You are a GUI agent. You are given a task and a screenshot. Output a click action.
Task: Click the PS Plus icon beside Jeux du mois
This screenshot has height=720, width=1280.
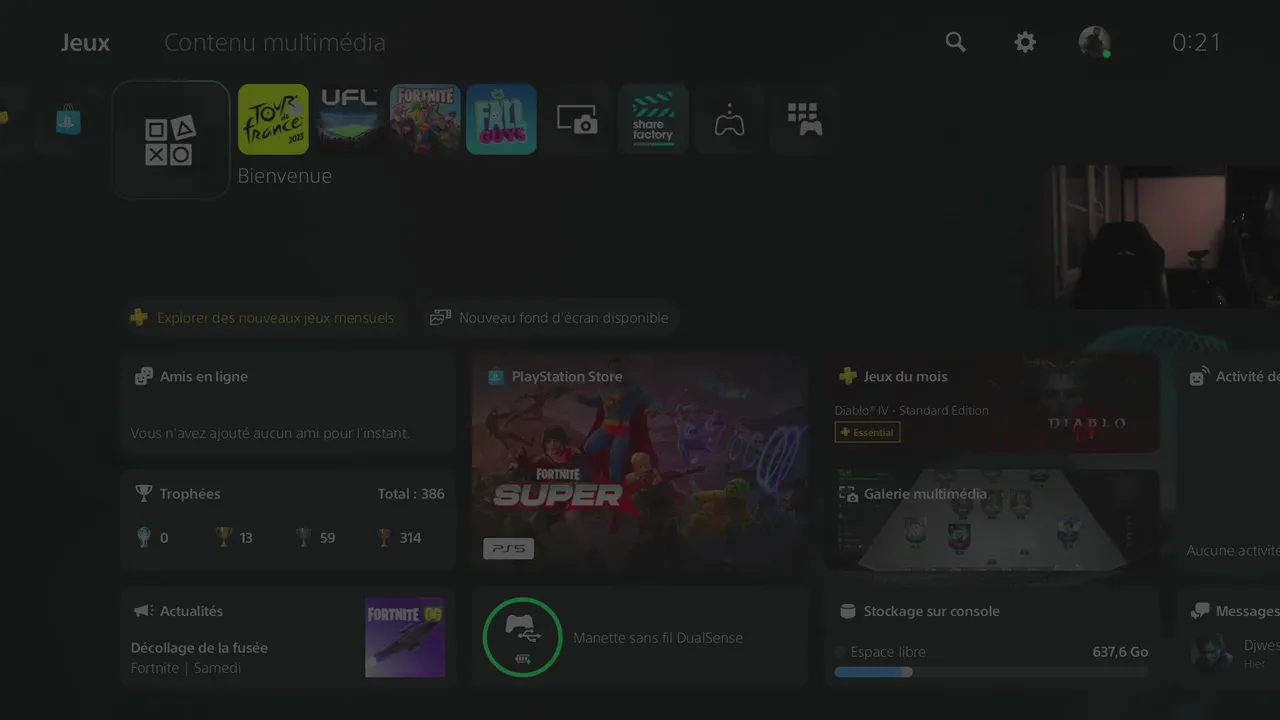pyautogui.click(x=847, y=376)
